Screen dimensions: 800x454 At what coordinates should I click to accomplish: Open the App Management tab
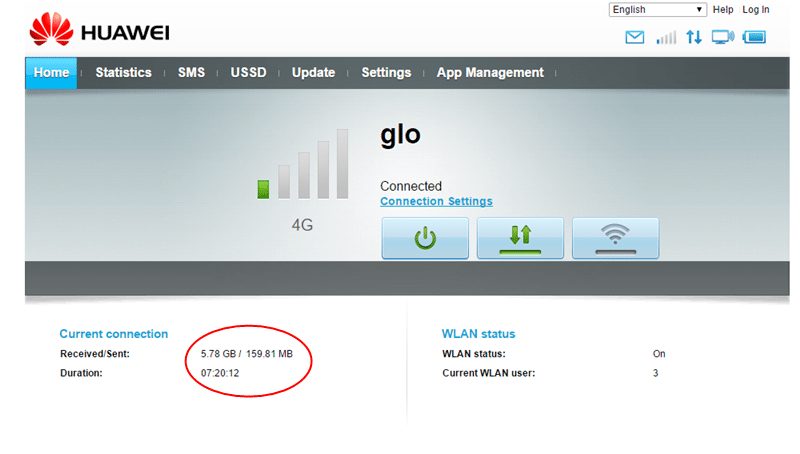click(490, 73)
